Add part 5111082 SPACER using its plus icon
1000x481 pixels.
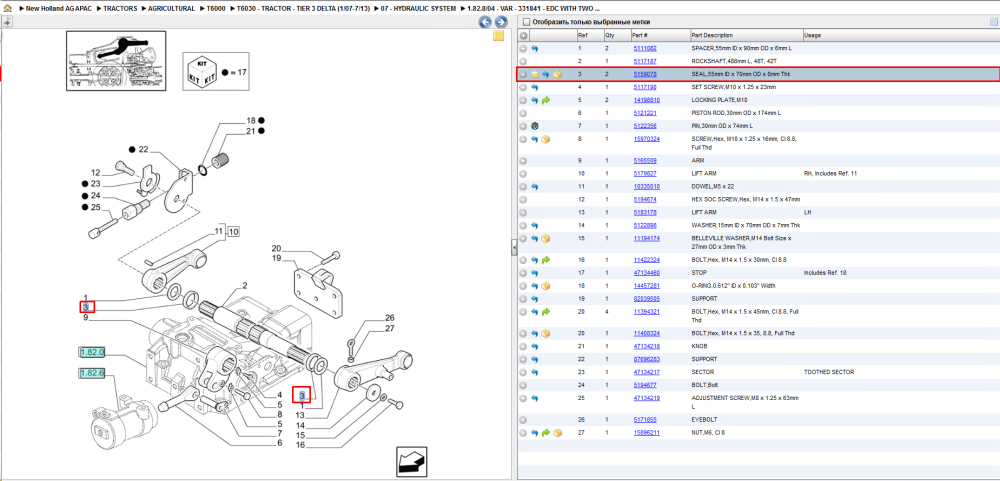point(523,48)
